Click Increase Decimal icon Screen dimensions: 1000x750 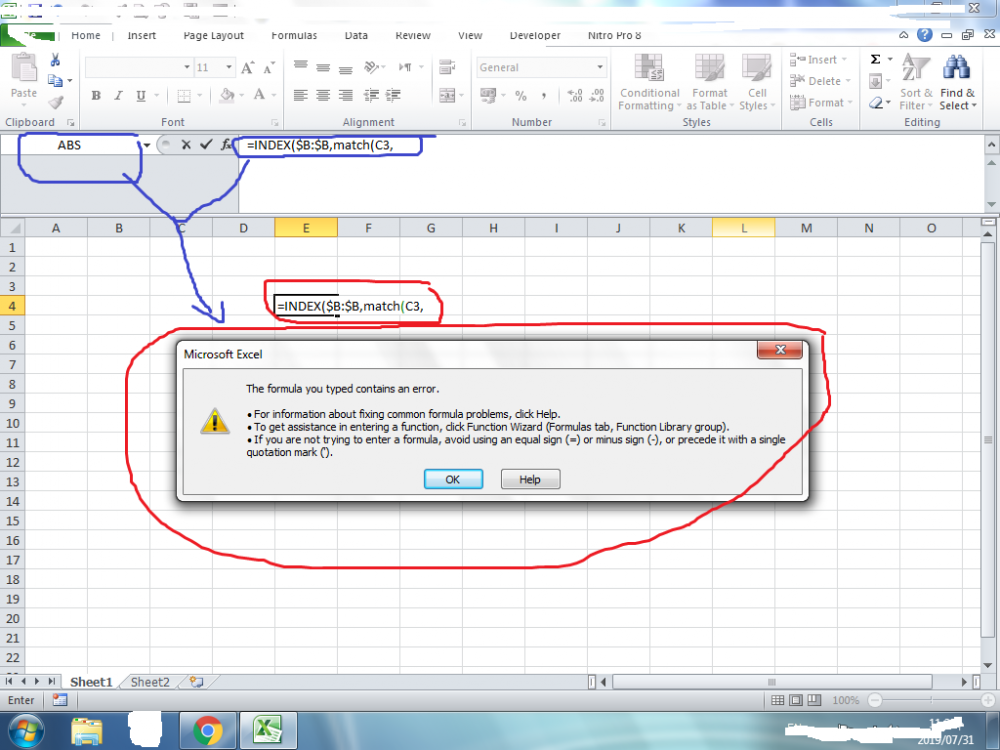tap(575, 96)
